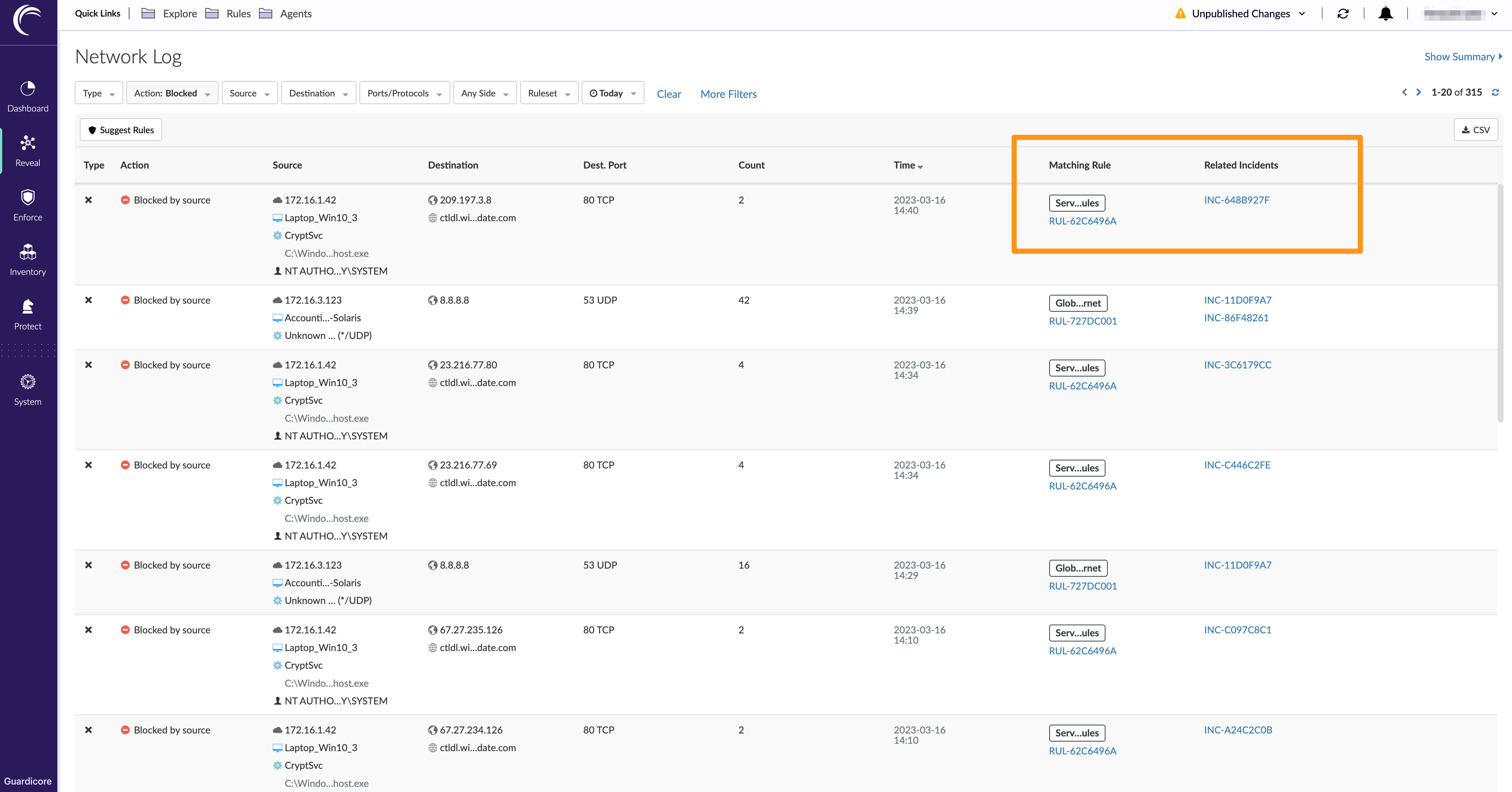Click the X type icon for 67.27.235.126 row
Screen dimensions: 1512x792
coord(89,630)
